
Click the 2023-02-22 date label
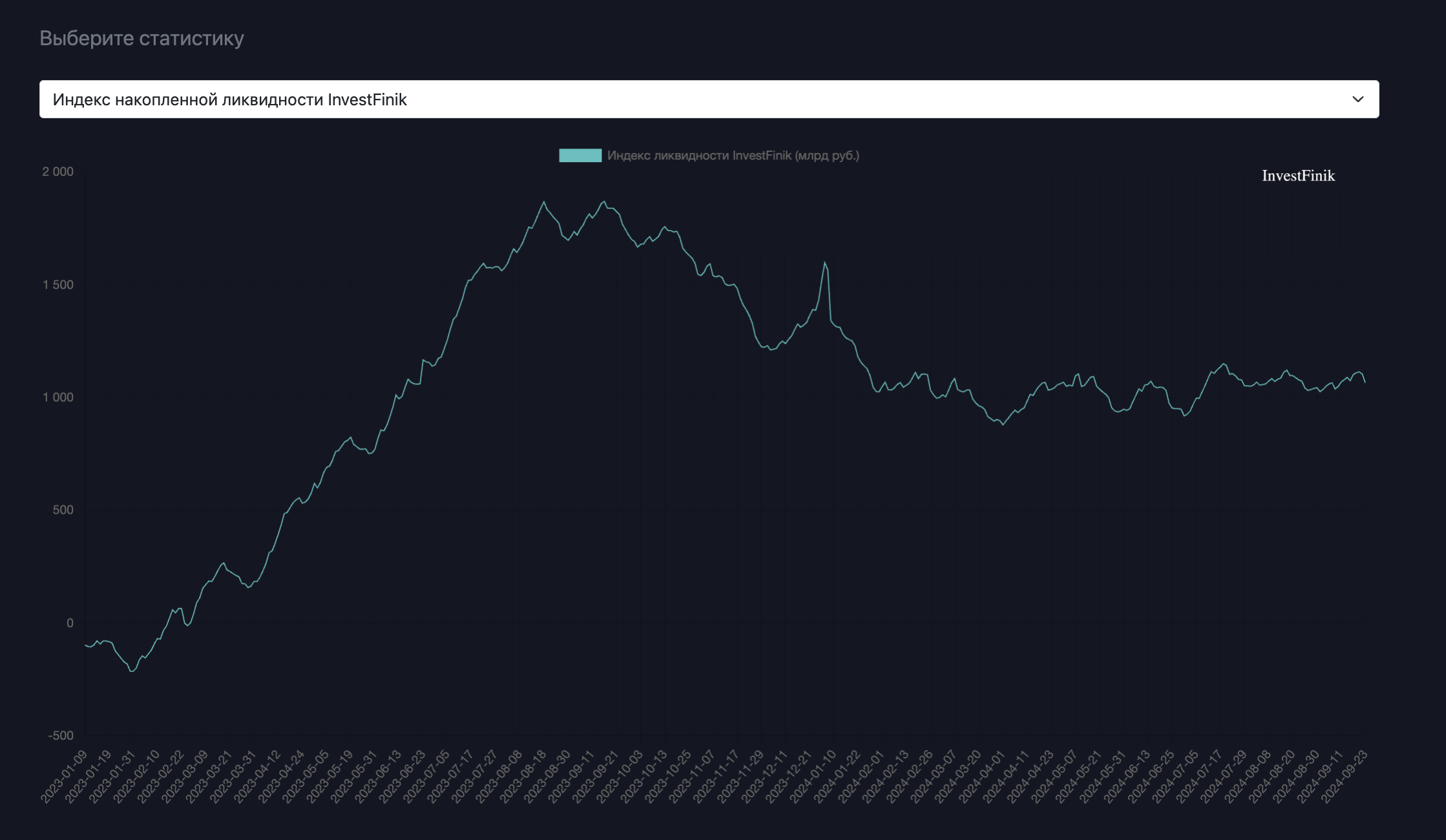tap(160, 777)
